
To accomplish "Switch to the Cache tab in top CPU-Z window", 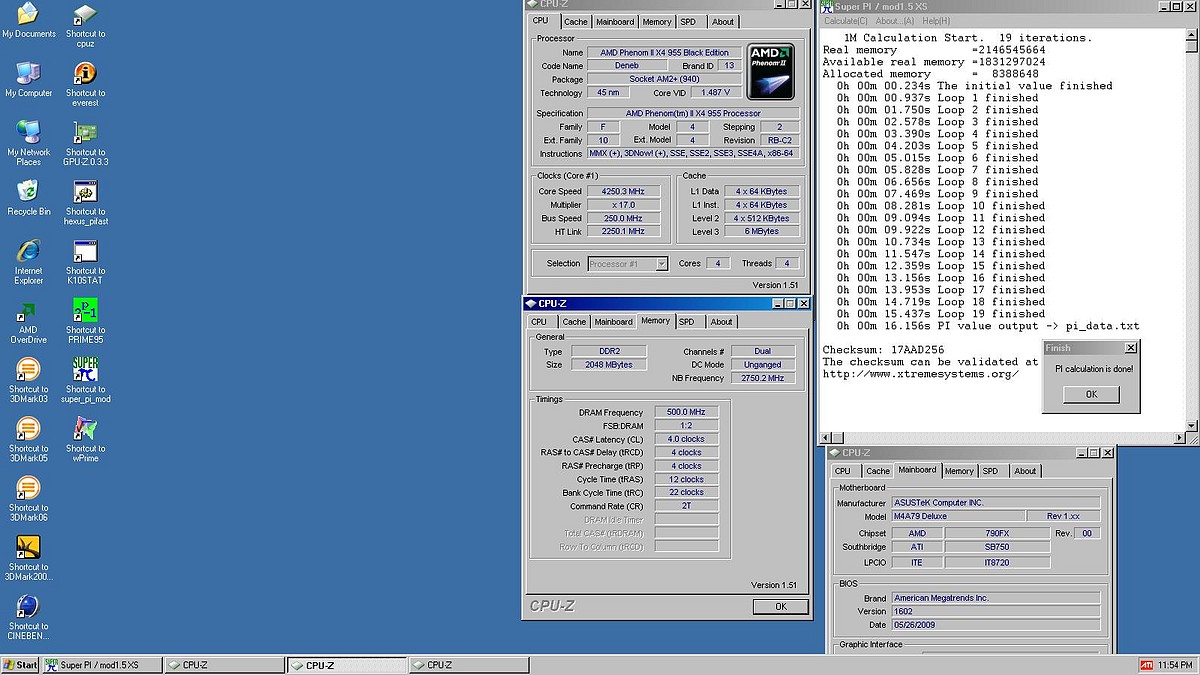I will click(x=575, y=22).
